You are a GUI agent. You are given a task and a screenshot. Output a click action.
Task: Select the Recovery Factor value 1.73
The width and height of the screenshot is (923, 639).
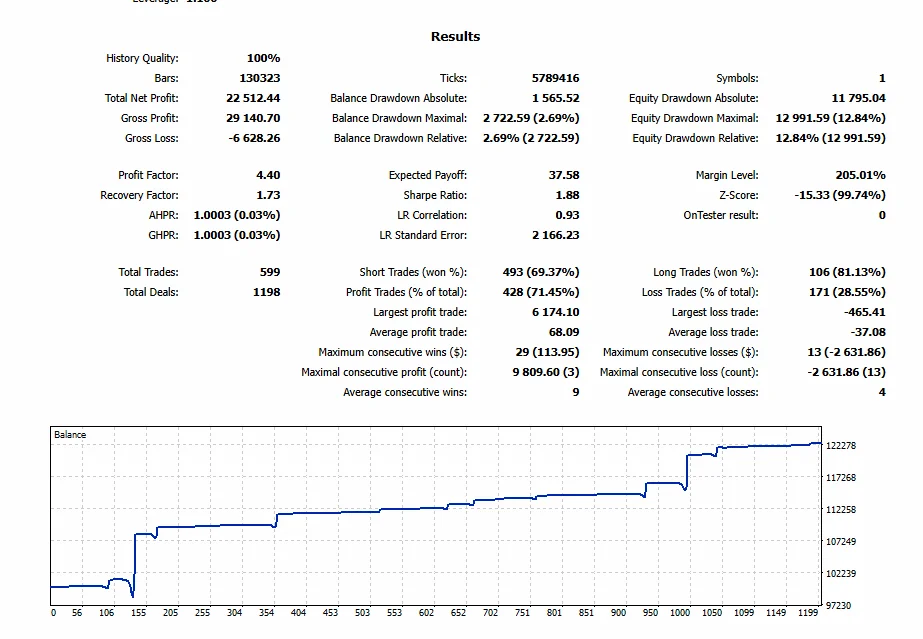coord(268,195)
